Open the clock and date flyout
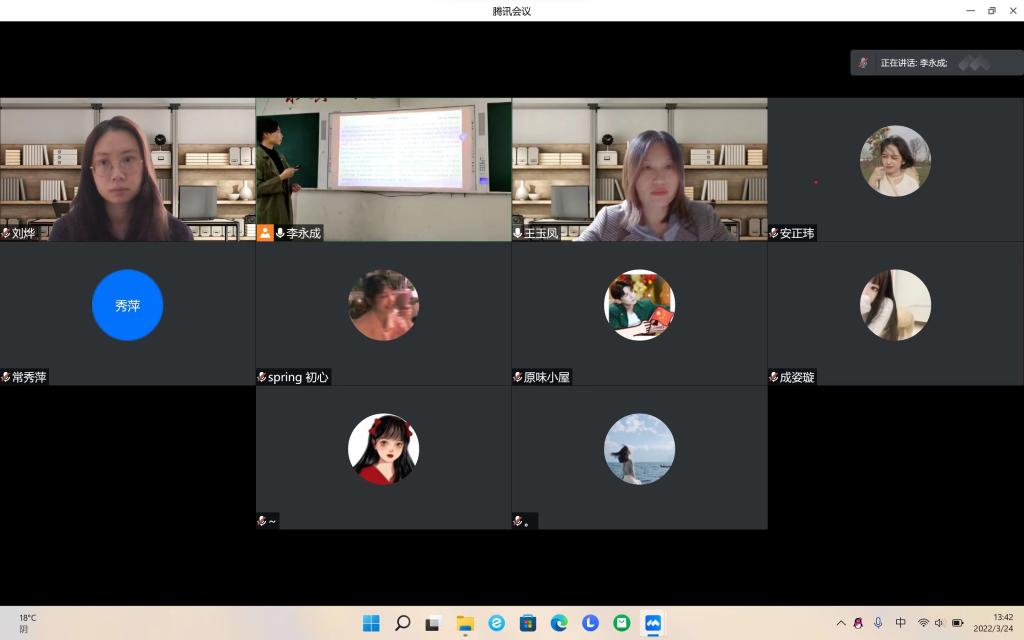Image resolution: width=1024 pixels, height=640 pixels. (x=1002, y=623)
